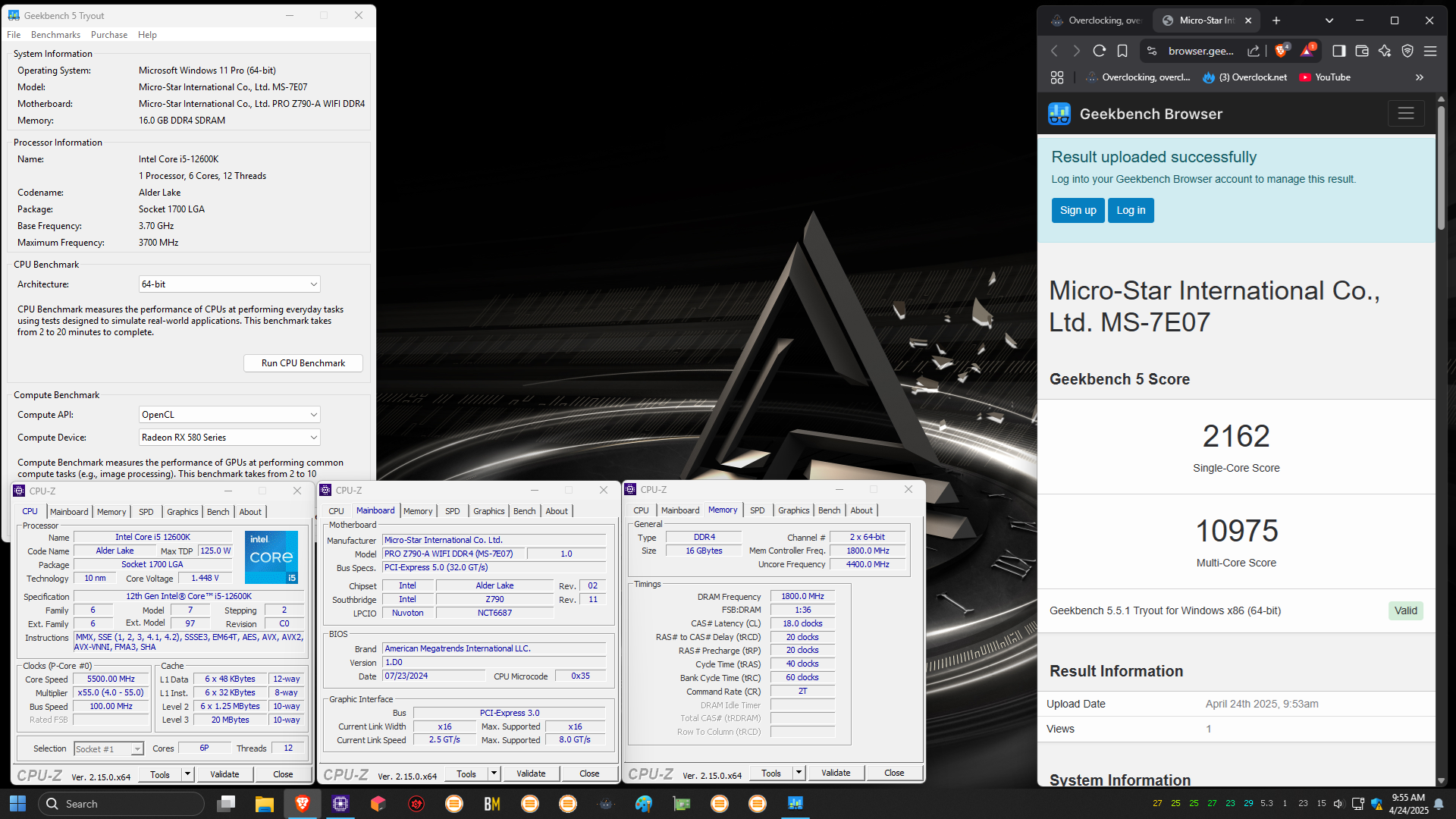This screenshot has height=819, width=1456.
Task: Close the Micro-Star browser tab
Action: pos(1248,20)
